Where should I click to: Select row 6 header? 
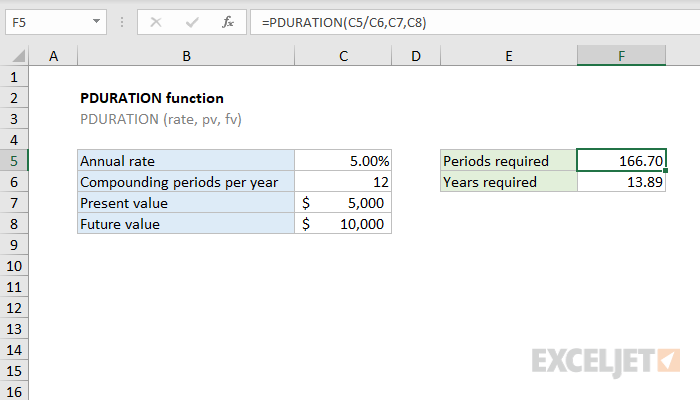14,182
